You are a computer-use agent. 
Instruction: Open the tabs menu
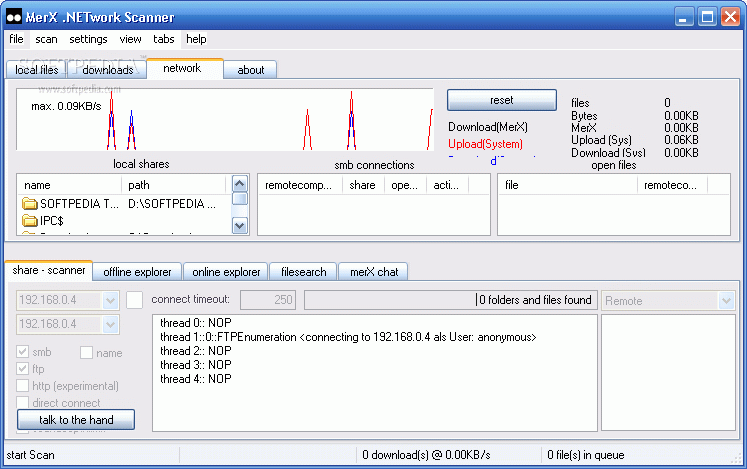pyautogui.click(x=163, y=39)
